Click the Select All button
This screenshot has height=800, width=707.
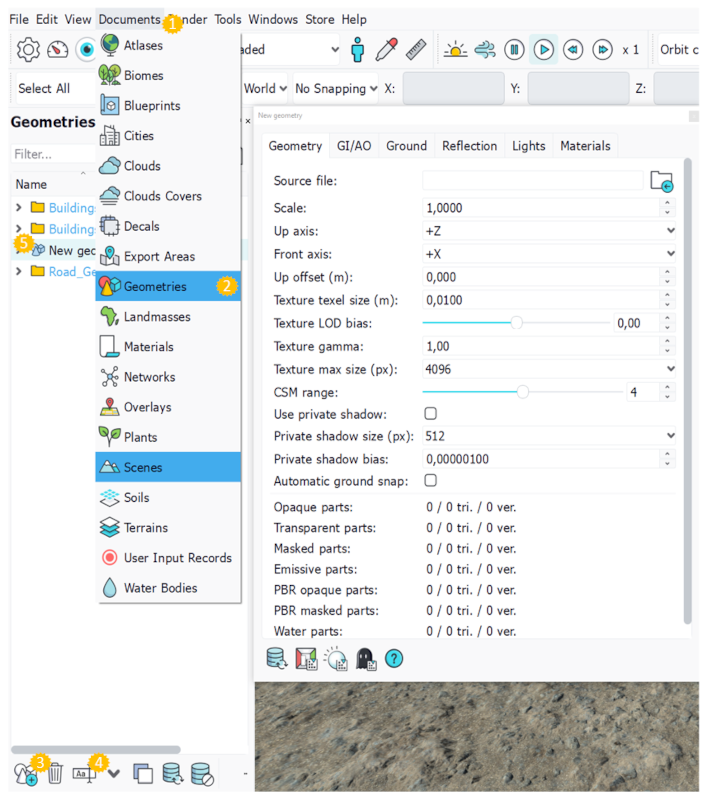coord(44,88)
